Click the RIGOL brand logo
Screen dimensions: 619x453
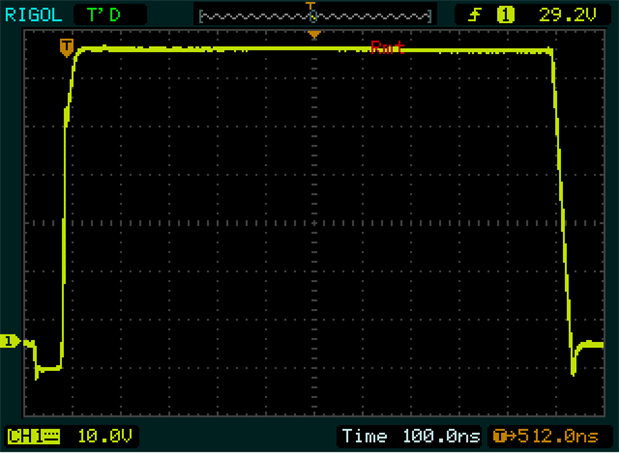pyautogui.click(x=34, y=15)
